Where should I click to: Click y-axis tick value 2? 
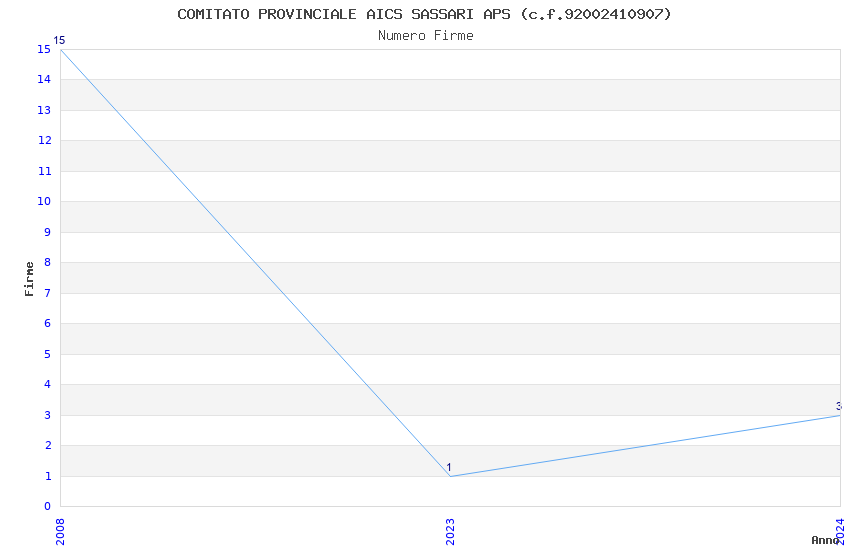click(48, 446)
